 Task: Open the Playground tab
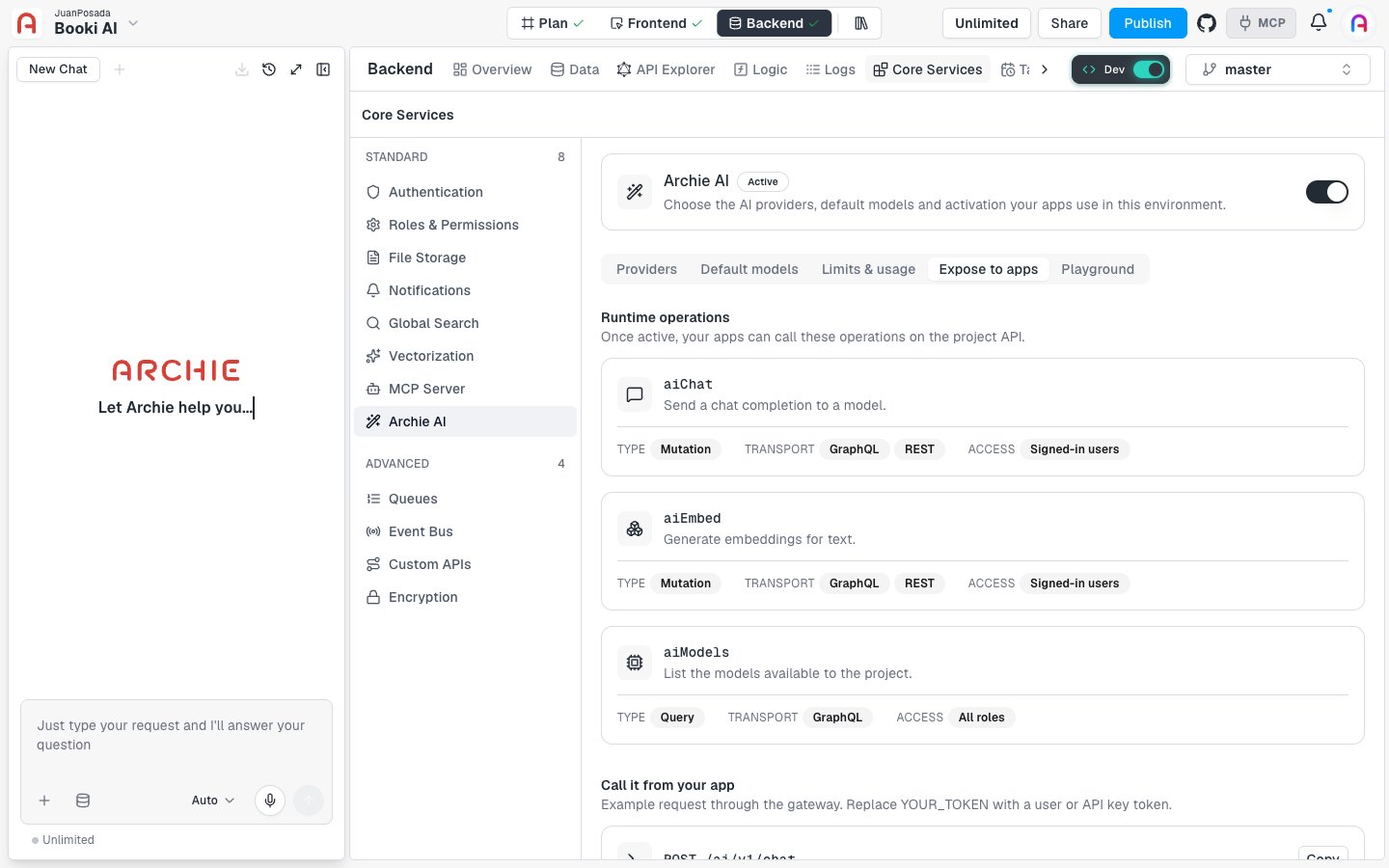click(x=1098, y=269)
